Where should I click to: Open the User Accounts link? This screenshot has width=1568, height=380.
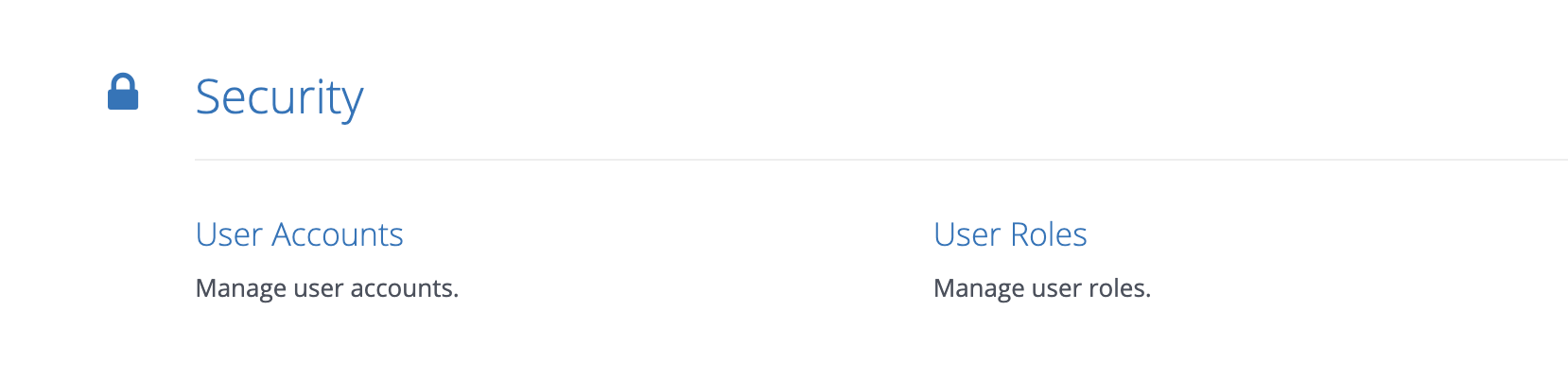[299, 234]
